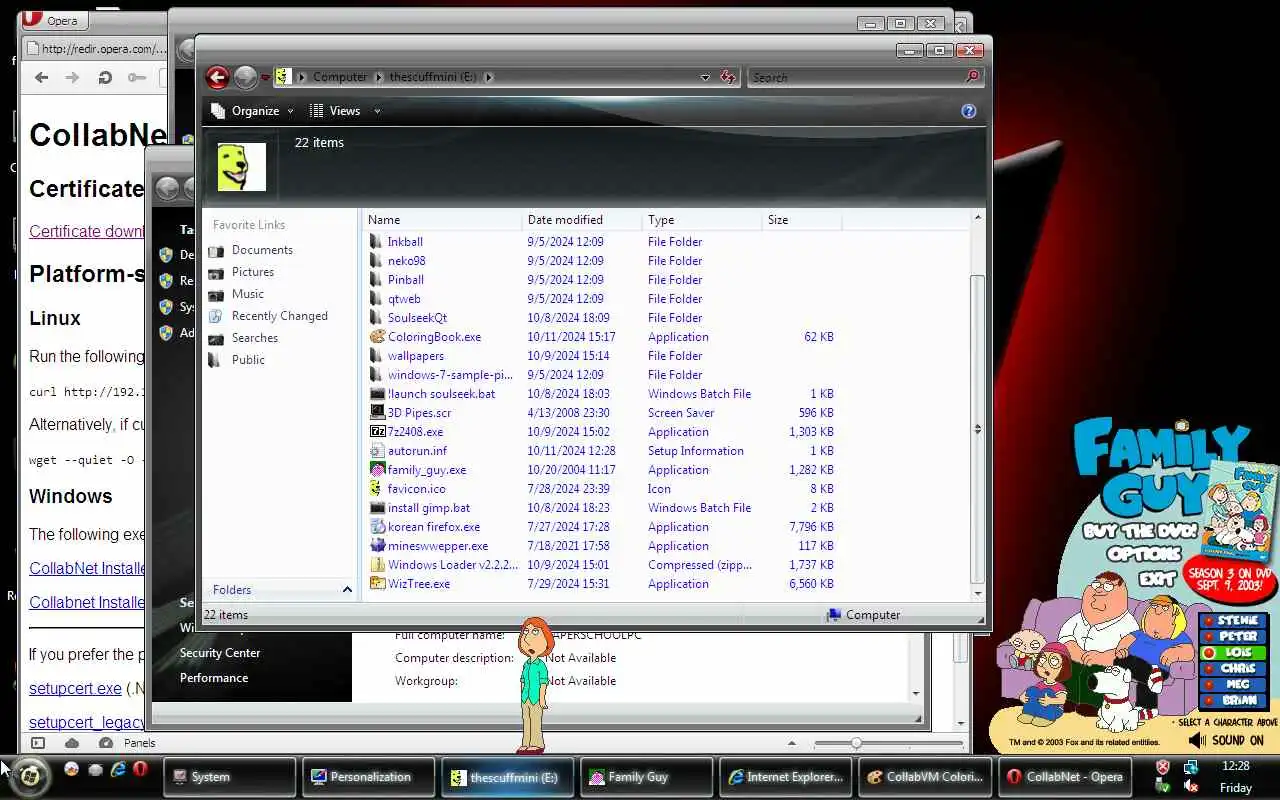Select the korean firefox.exe icon
The height and width of the screenshot is (800, 1280).
(x=377, y=526)
